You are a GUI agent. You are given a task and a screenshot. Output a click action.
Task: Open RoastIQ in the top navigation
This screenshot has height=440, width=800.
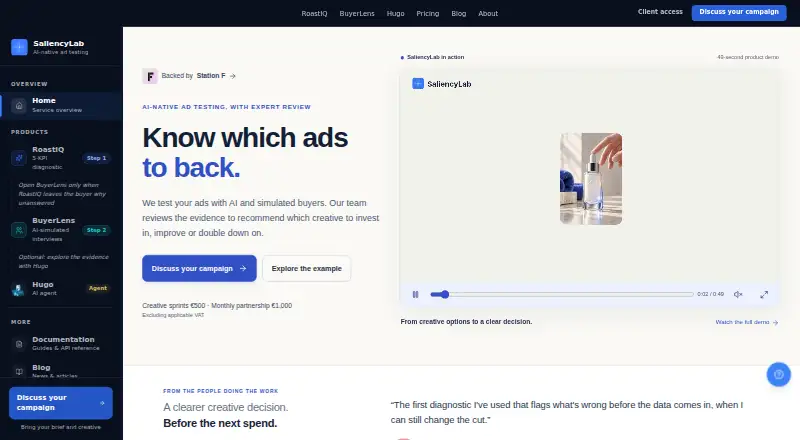314,14
